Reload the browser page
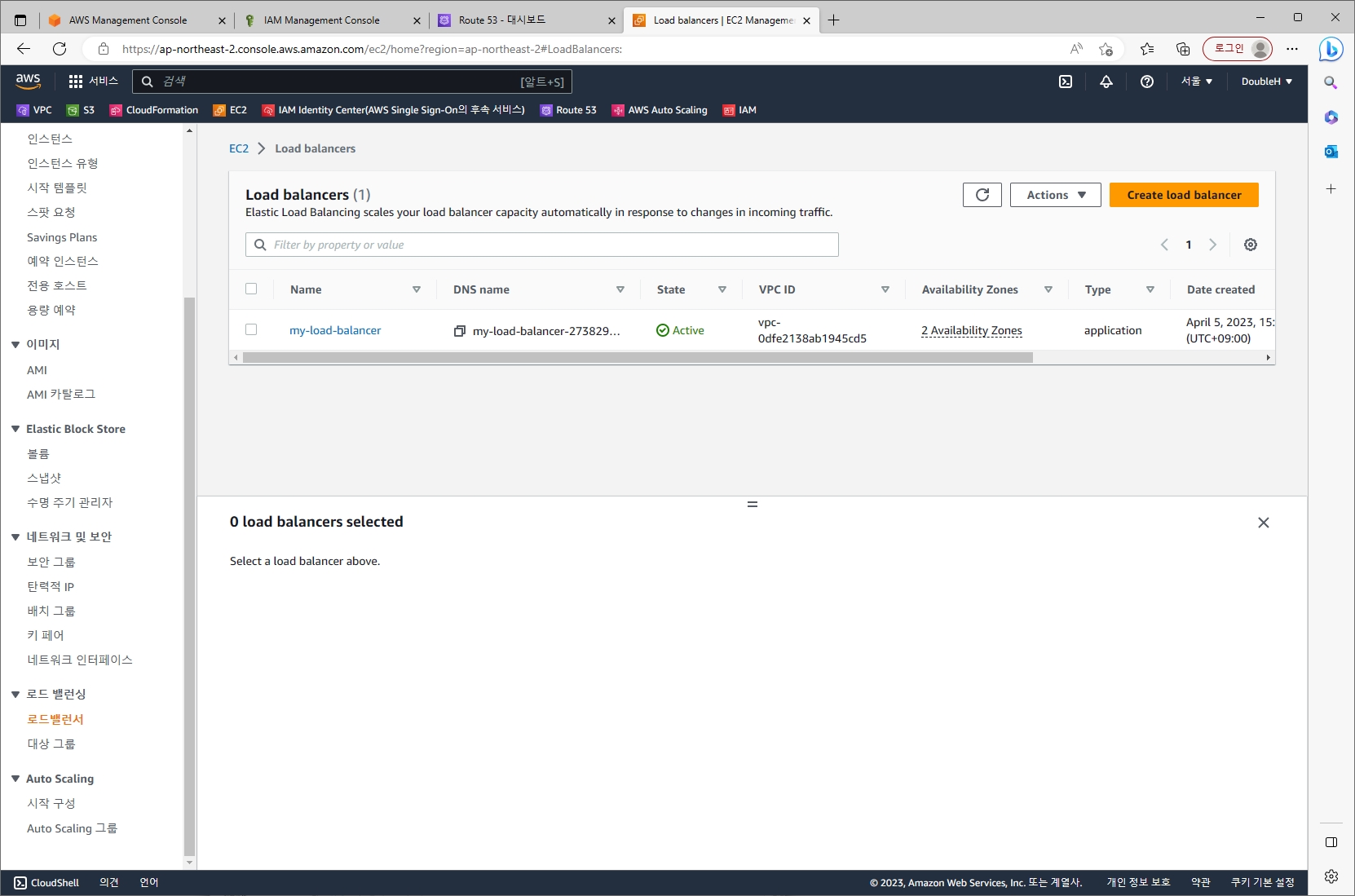The width and height of the screenshot is (1355, 896). (60, 49)
